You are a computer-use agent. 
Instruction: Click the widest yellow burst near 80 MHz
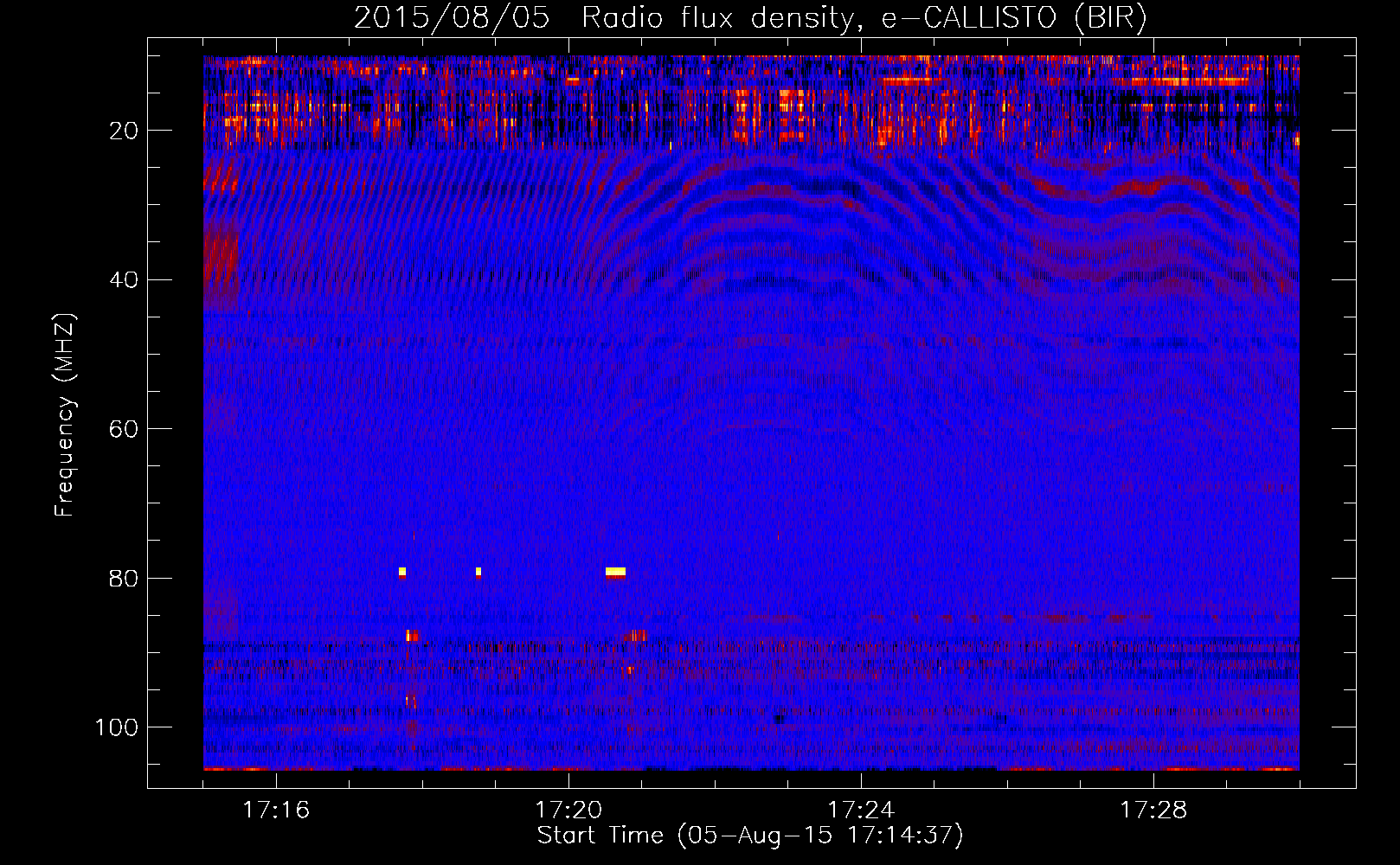click(615, 572)
